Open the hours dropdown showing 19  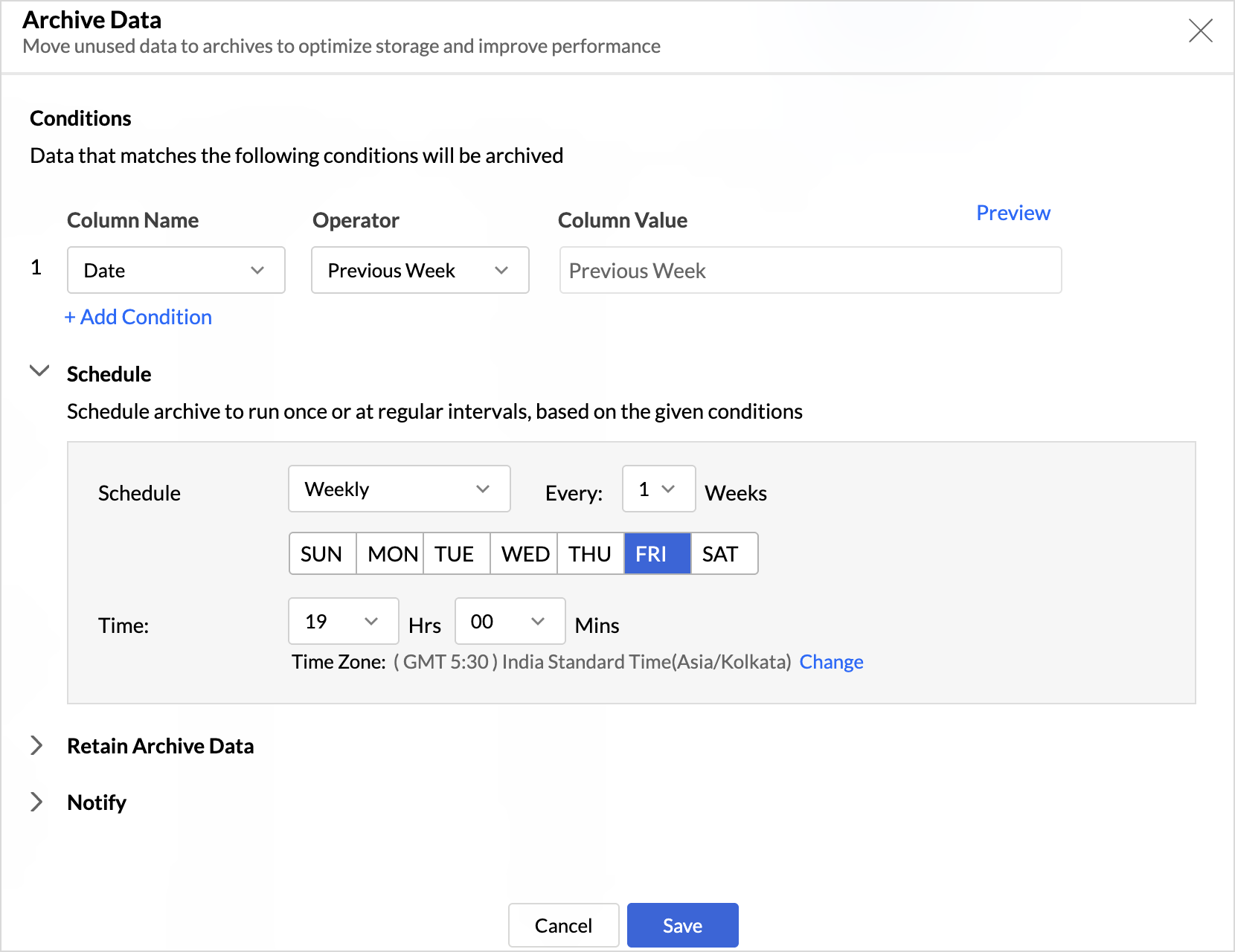[x=343, y=622]
